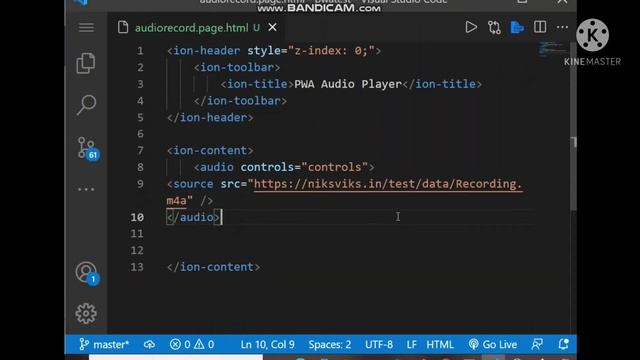Click the minimap code preview
Viewport: 640px width, 360px height.
click(552, 49)
